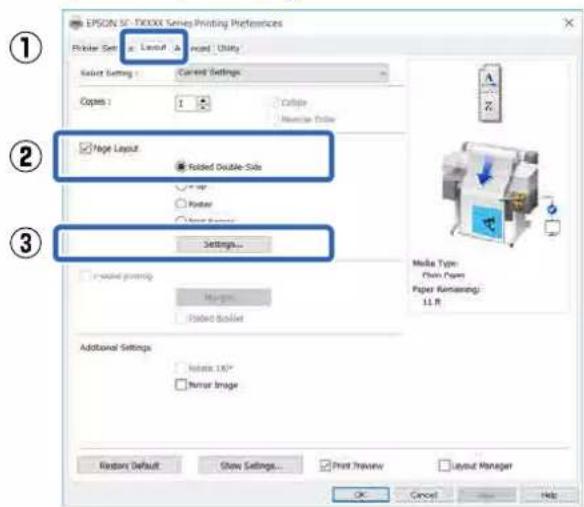Select the Poster radio option

[x=181, y=203]
